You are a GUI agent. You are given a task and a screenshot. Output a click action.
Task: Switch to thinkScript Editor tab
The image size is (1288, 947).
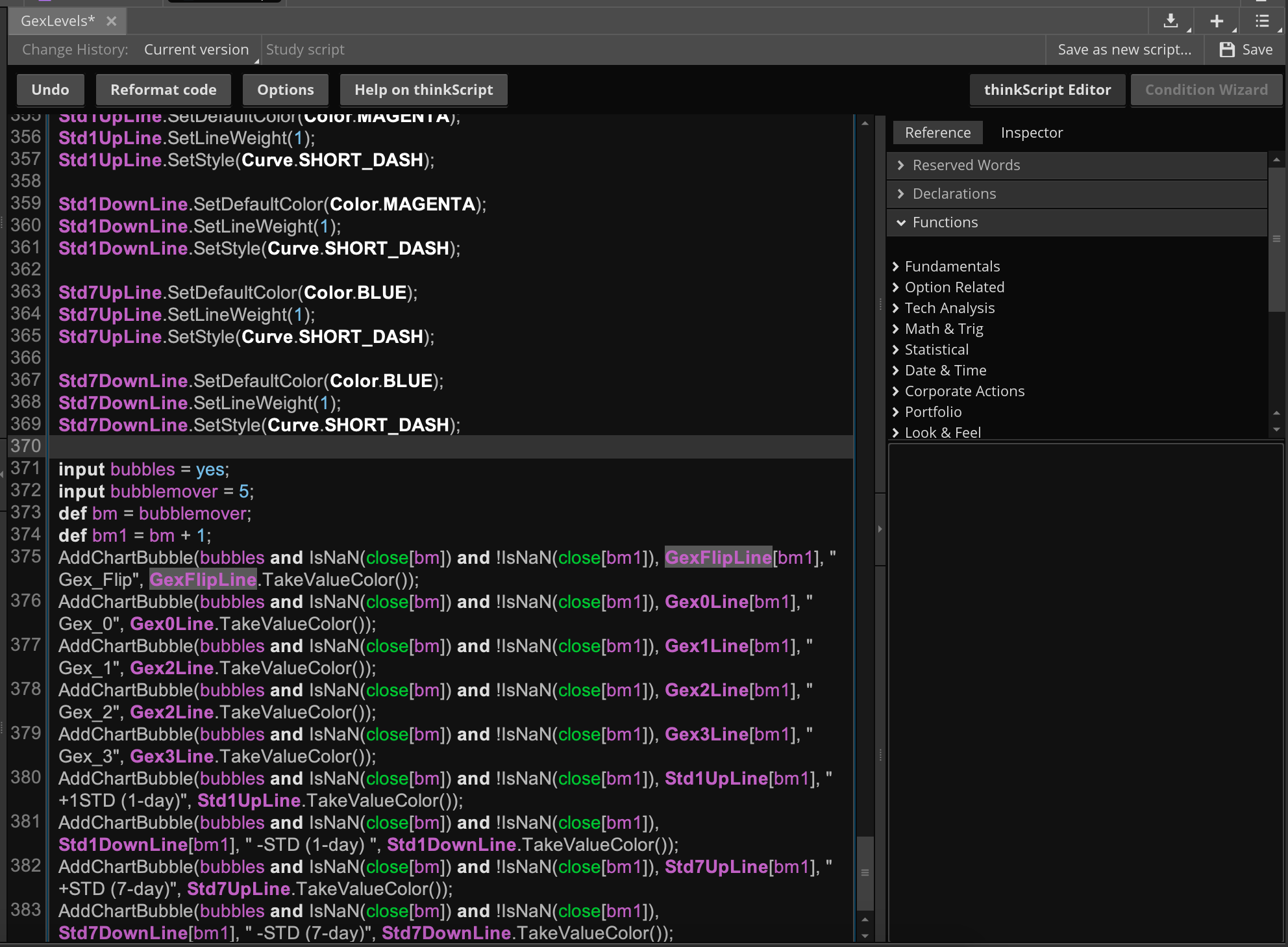point(1047,90)
